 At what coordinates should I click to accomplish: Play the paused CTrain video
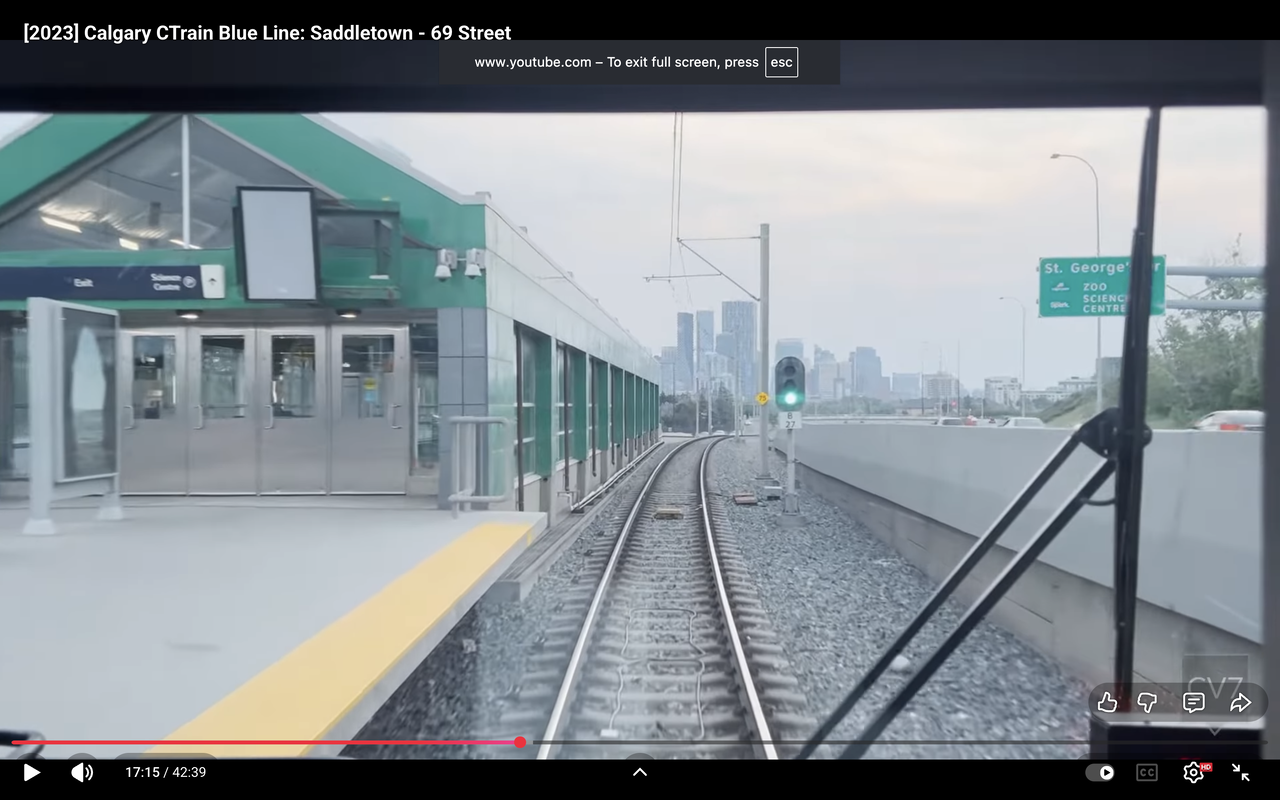[31, 772]
